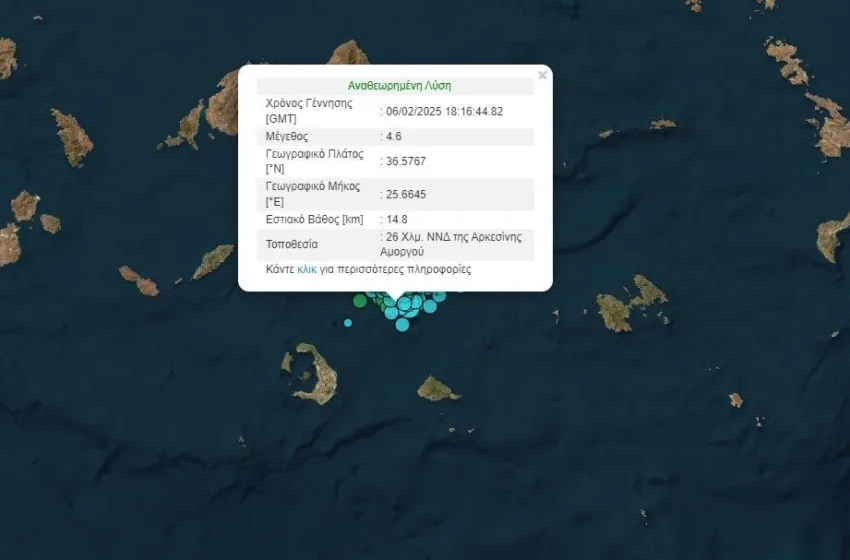The height and width of the screenshot is (560, 850).
Task: Click the longitude value 25.6645
Action: click(x=406, y=194)
